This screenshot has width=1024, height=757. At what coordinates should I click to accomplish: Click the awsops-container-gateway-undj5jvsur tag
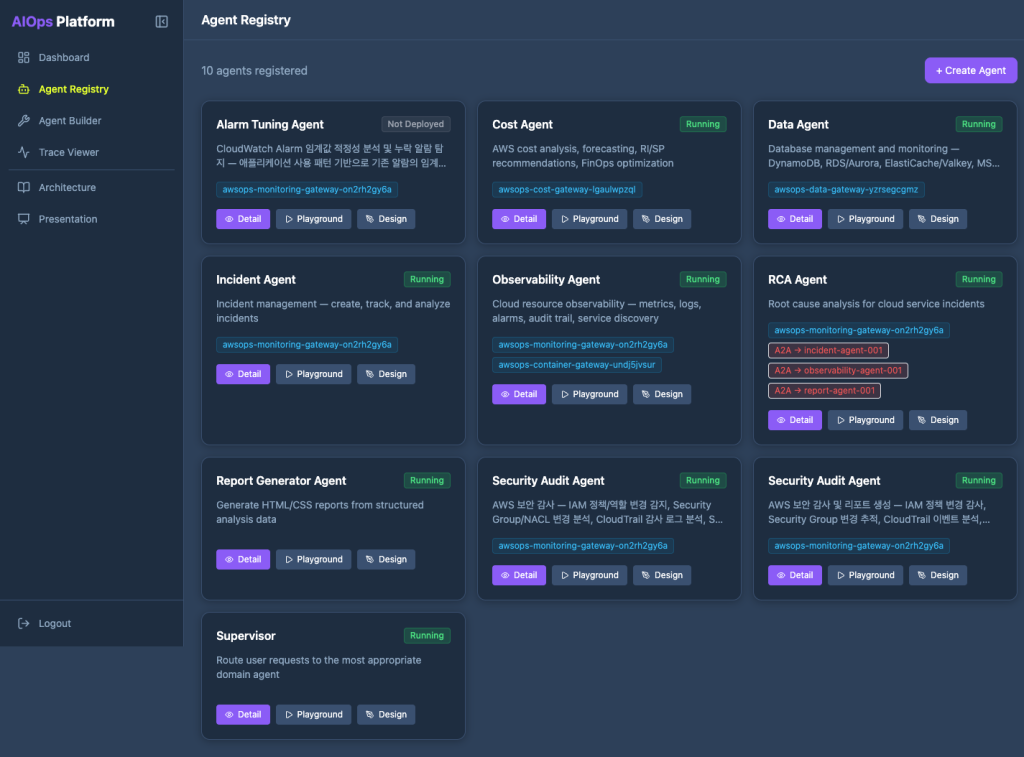[577, 364]
